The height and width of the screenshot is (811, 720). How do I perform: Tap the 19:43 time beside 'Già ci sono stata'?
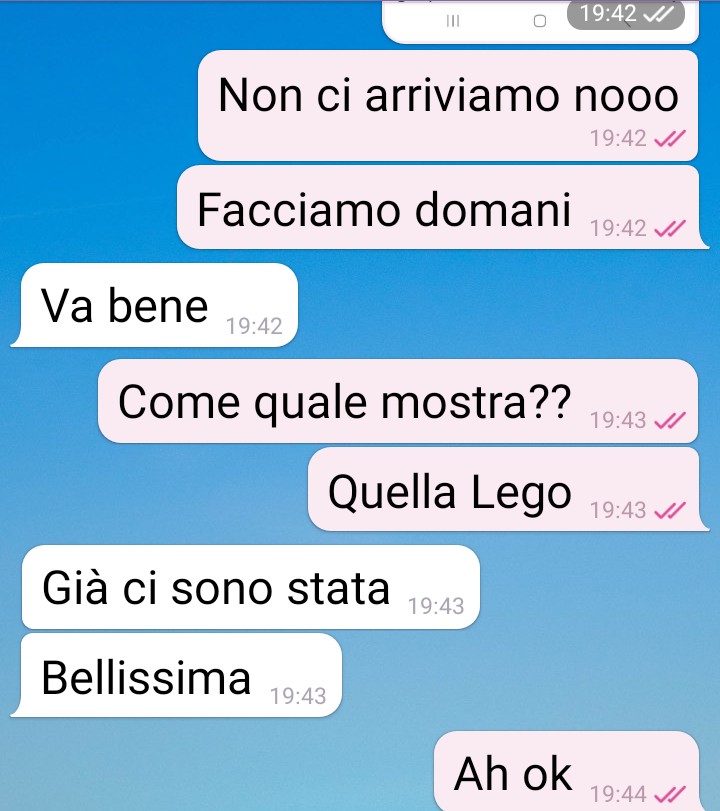pyautogui.click(x=436, y=607)
